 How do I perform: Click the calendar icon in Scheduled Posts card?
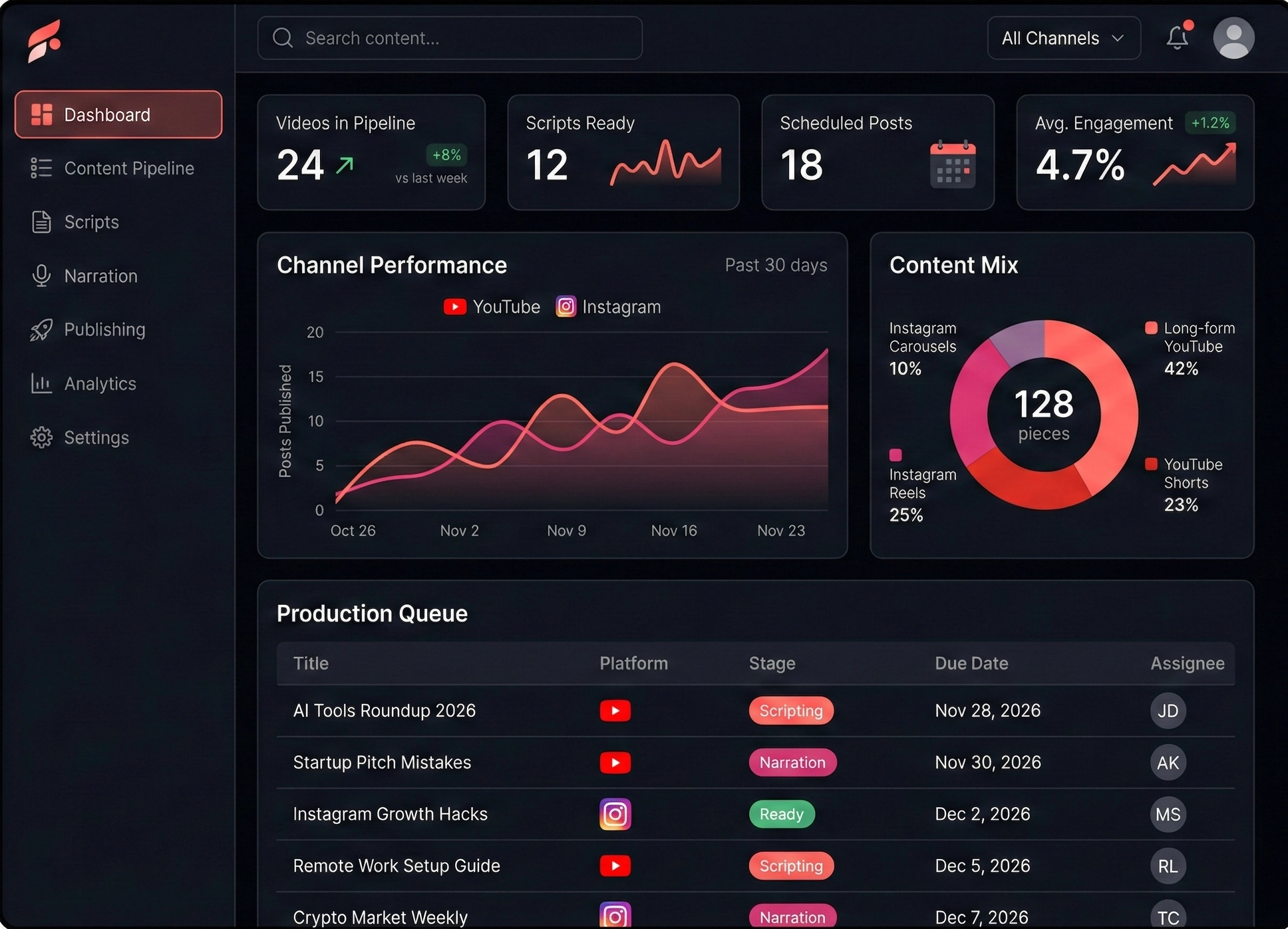pos(953,165)
